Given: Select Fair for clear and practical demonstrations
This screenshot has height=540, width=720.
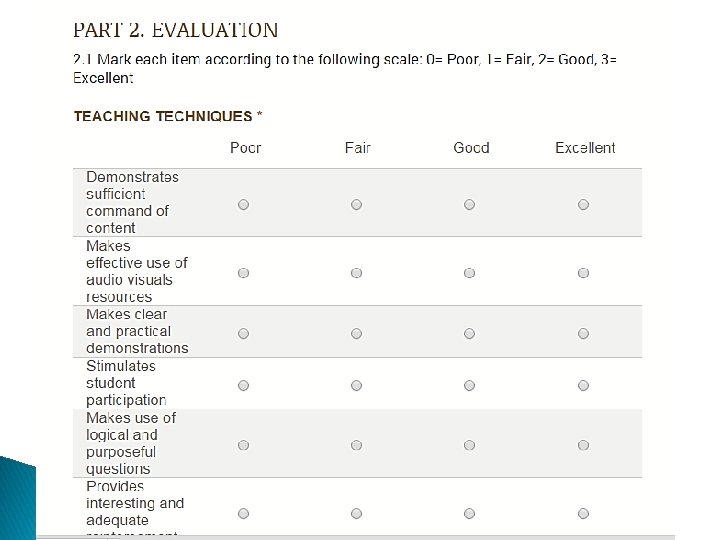Looking at the screenshot, I should tap(356, 332).
